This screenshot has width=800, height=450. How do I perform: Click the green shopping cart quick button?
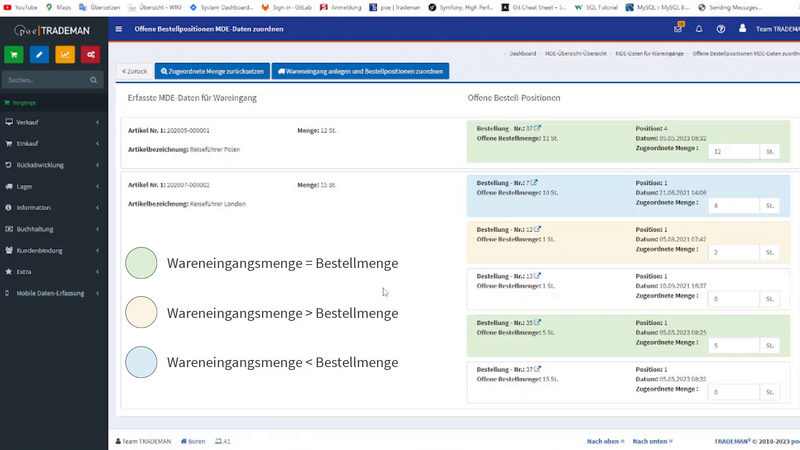[x=14, y=55]
